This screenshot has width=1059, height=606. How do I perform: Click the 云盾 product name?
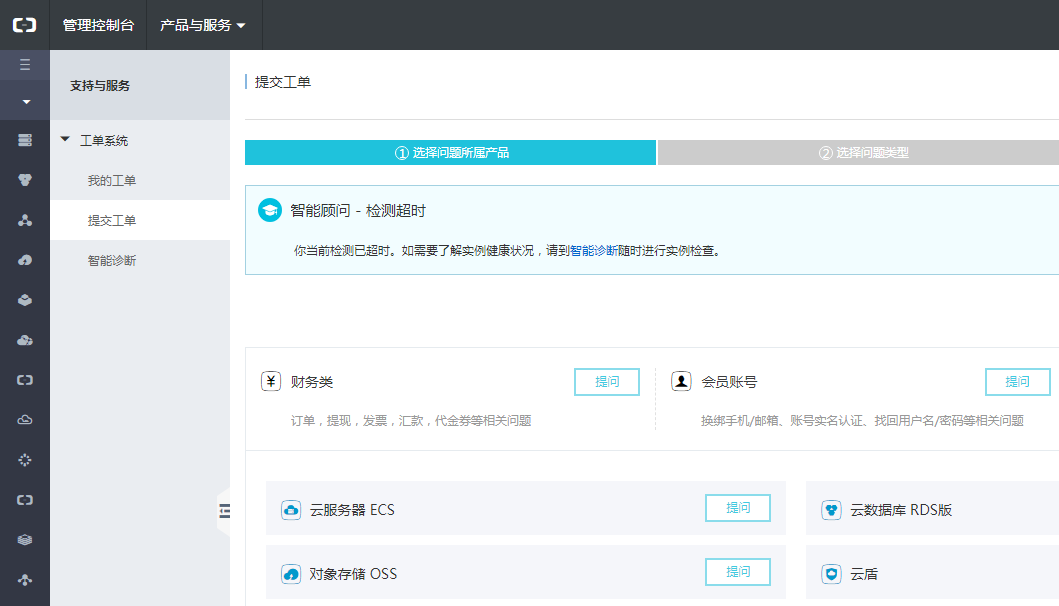pyautogui.click(x=864, y=574)
